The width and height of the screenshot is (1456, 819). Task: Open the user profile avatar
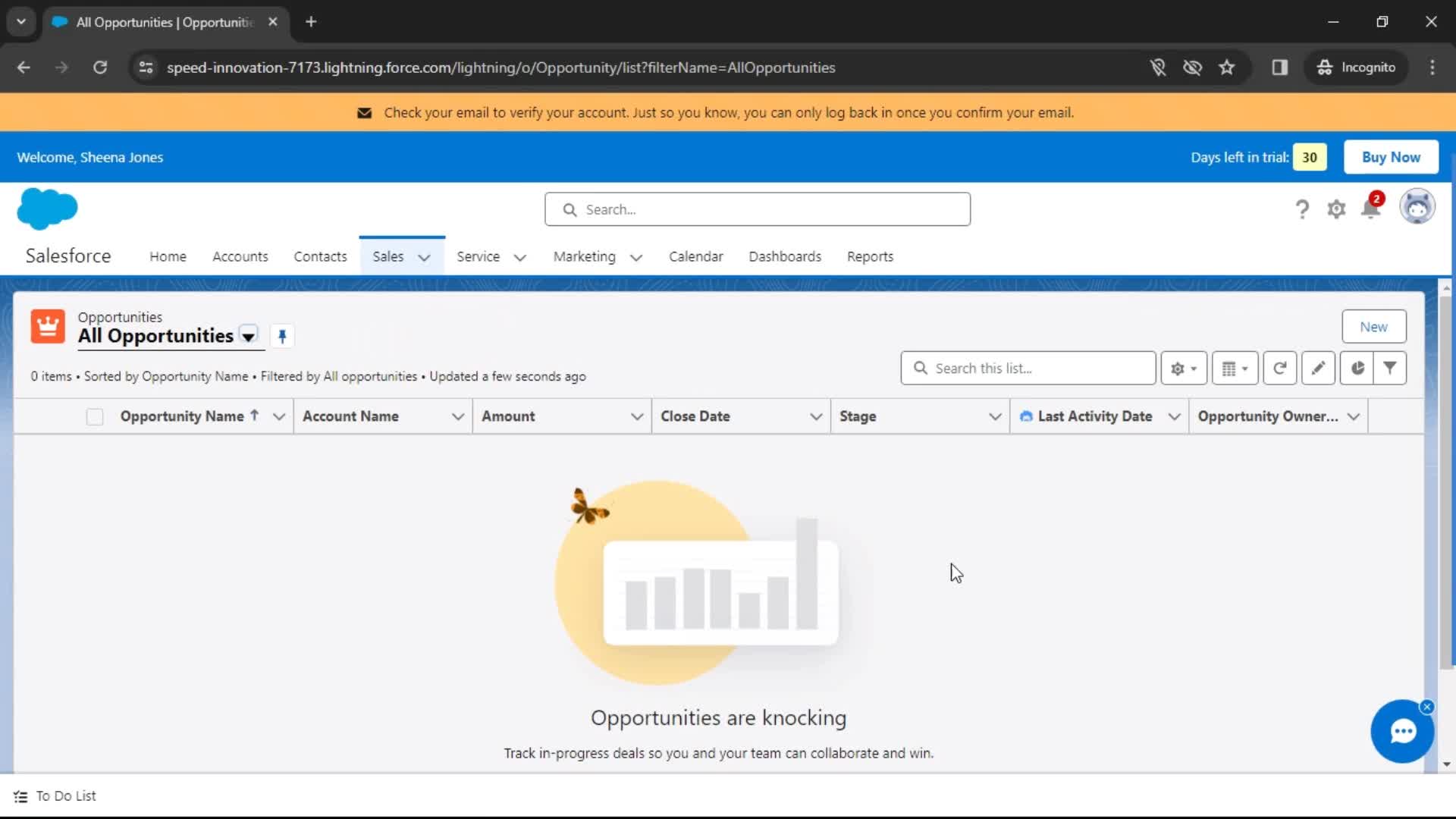[1417, 207]
